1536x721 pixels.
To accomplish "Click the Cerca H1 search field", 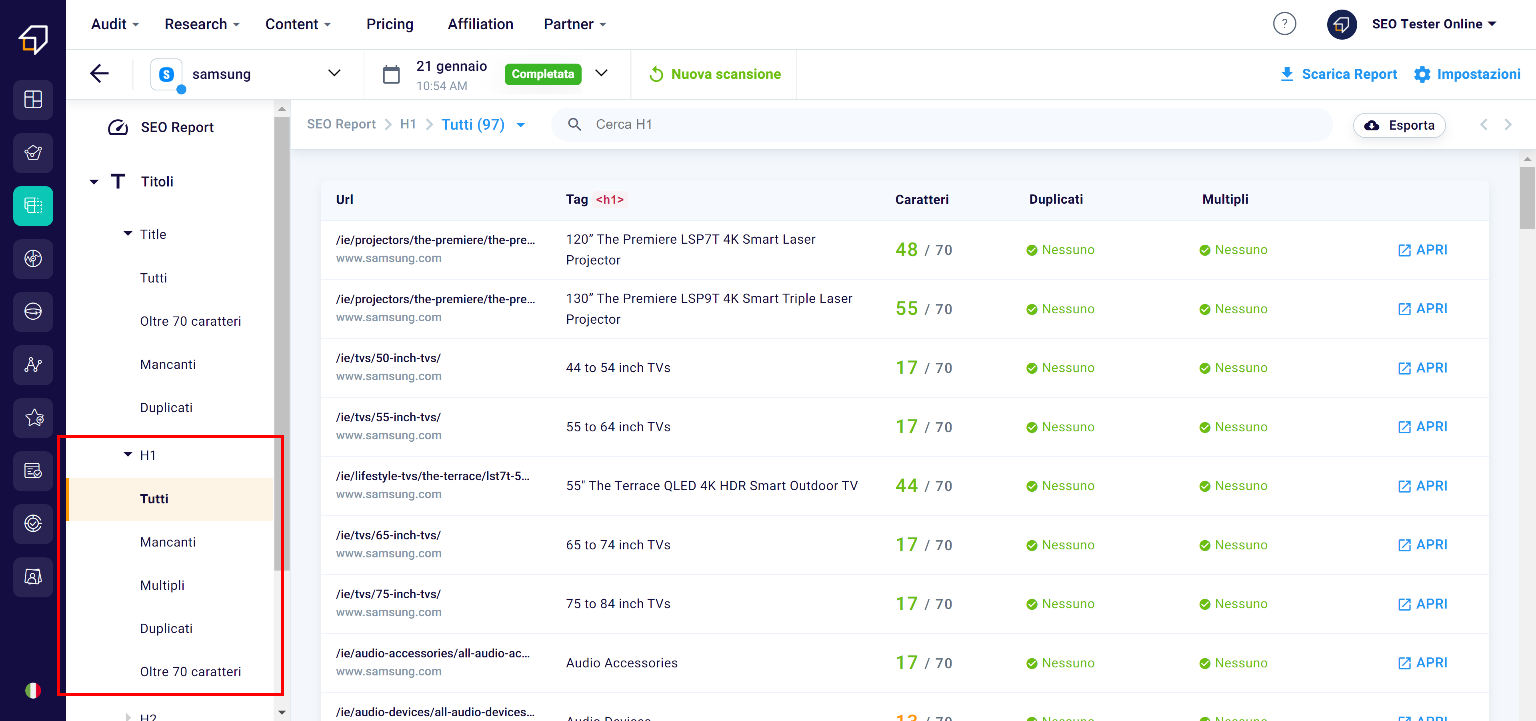I will [x=940, y=125].
